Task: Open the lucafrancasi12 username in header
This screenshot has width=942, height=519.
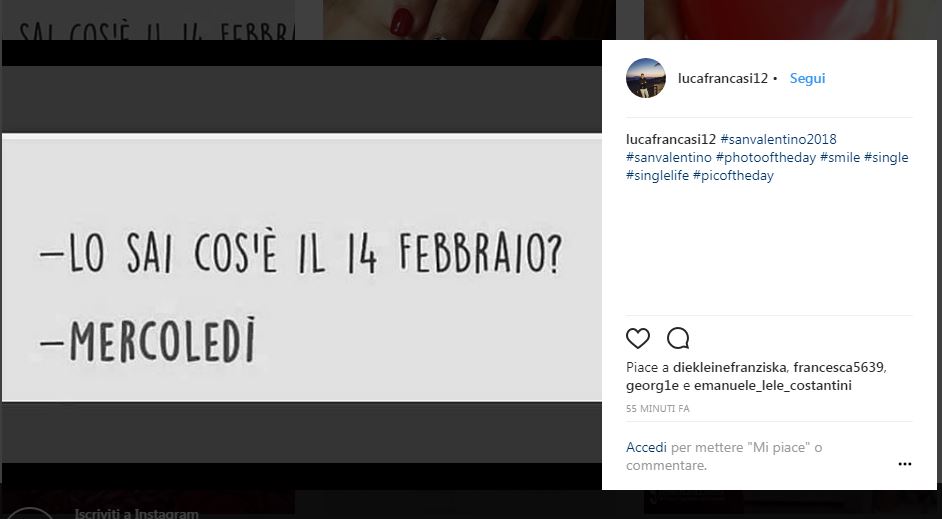Action: [723, 78]
